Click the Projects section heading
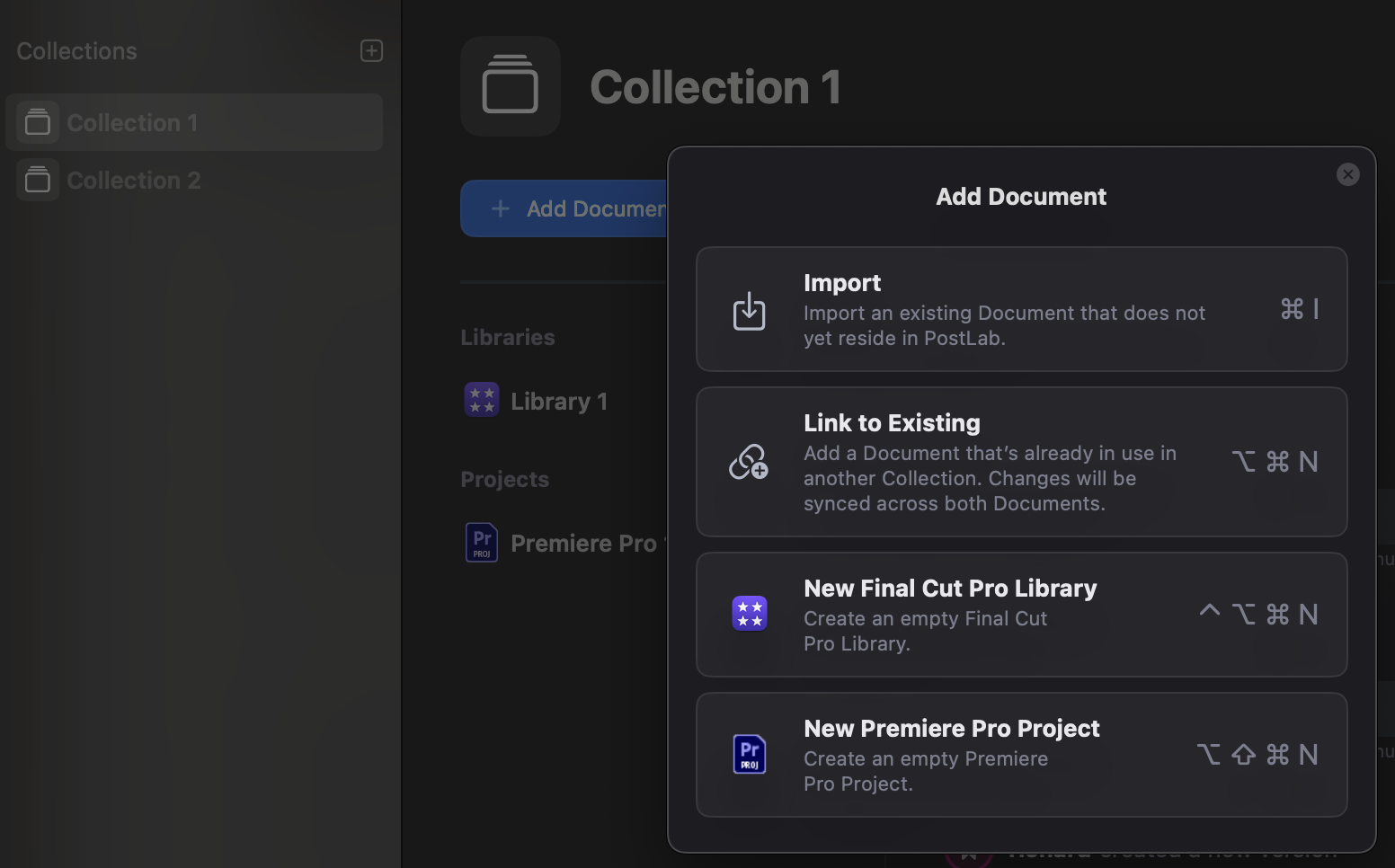This screenshot has width=1395, height=868. 504,479
